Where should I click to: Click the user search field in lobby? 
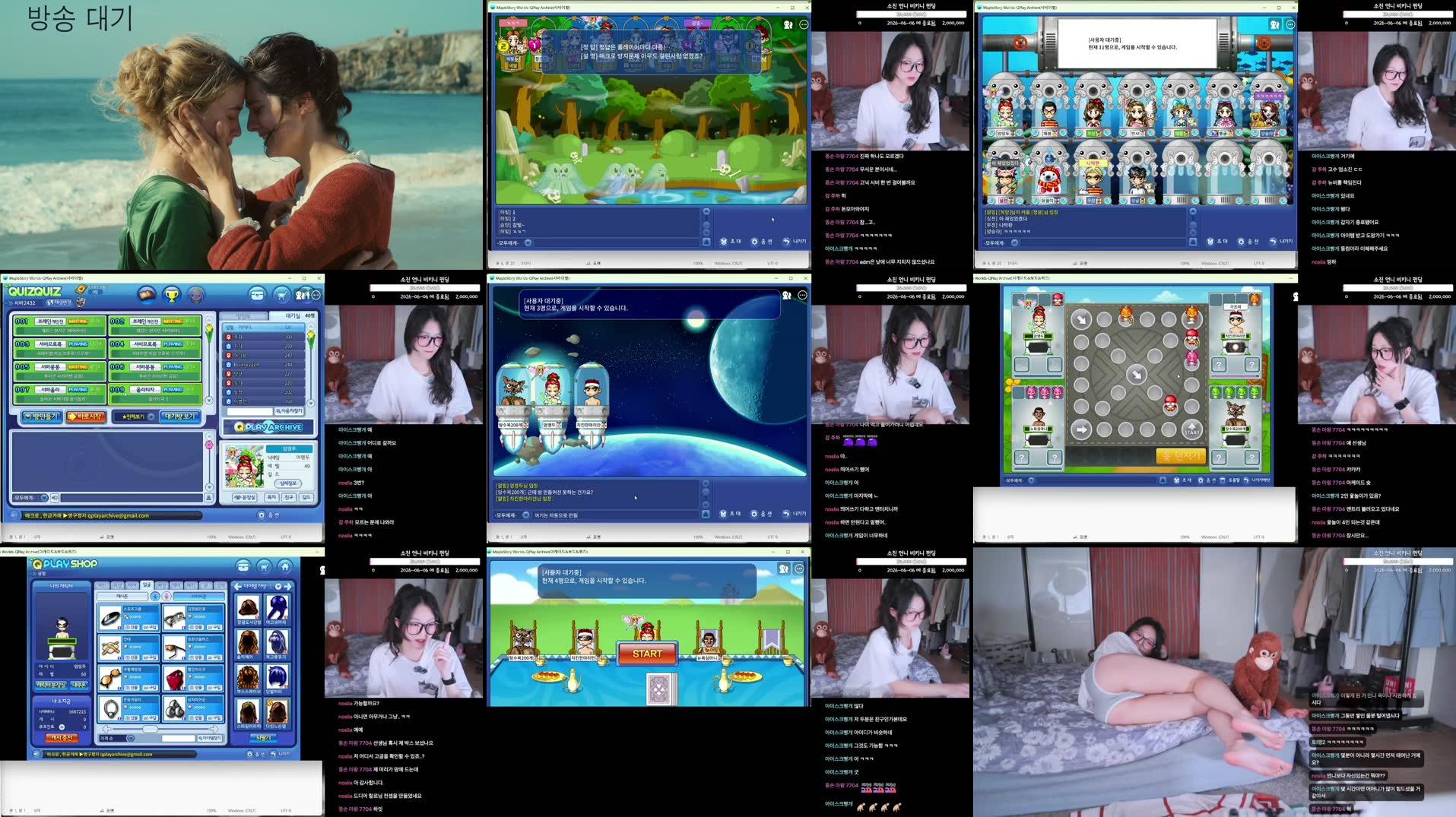(249, 411)
